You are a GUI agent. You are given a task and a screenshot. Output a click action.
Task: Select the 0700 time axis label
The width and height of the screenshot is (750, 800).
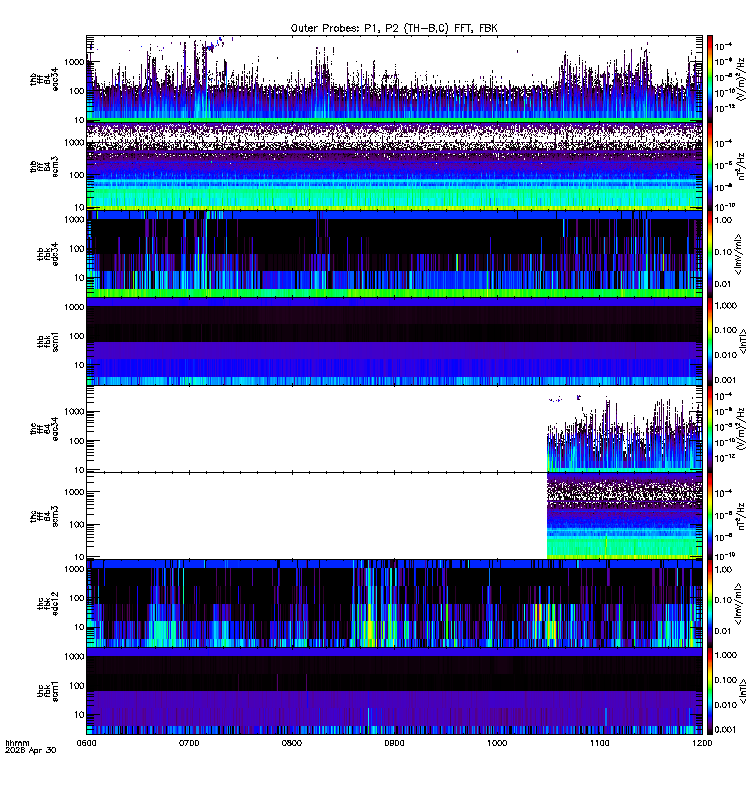click(189, 743)
